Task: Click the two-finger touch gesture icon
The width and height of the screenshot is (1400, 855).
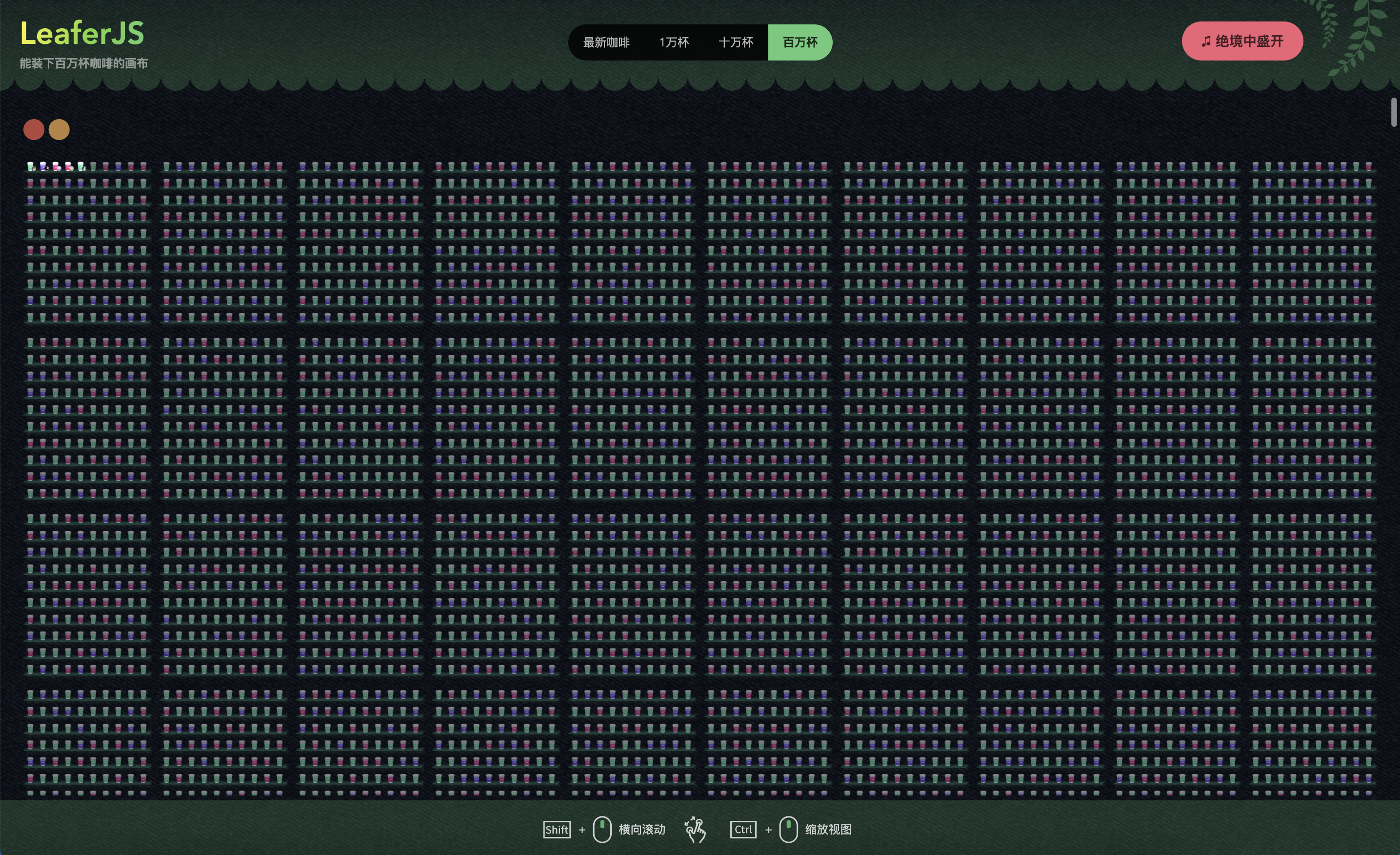Action: pos(695,830)
